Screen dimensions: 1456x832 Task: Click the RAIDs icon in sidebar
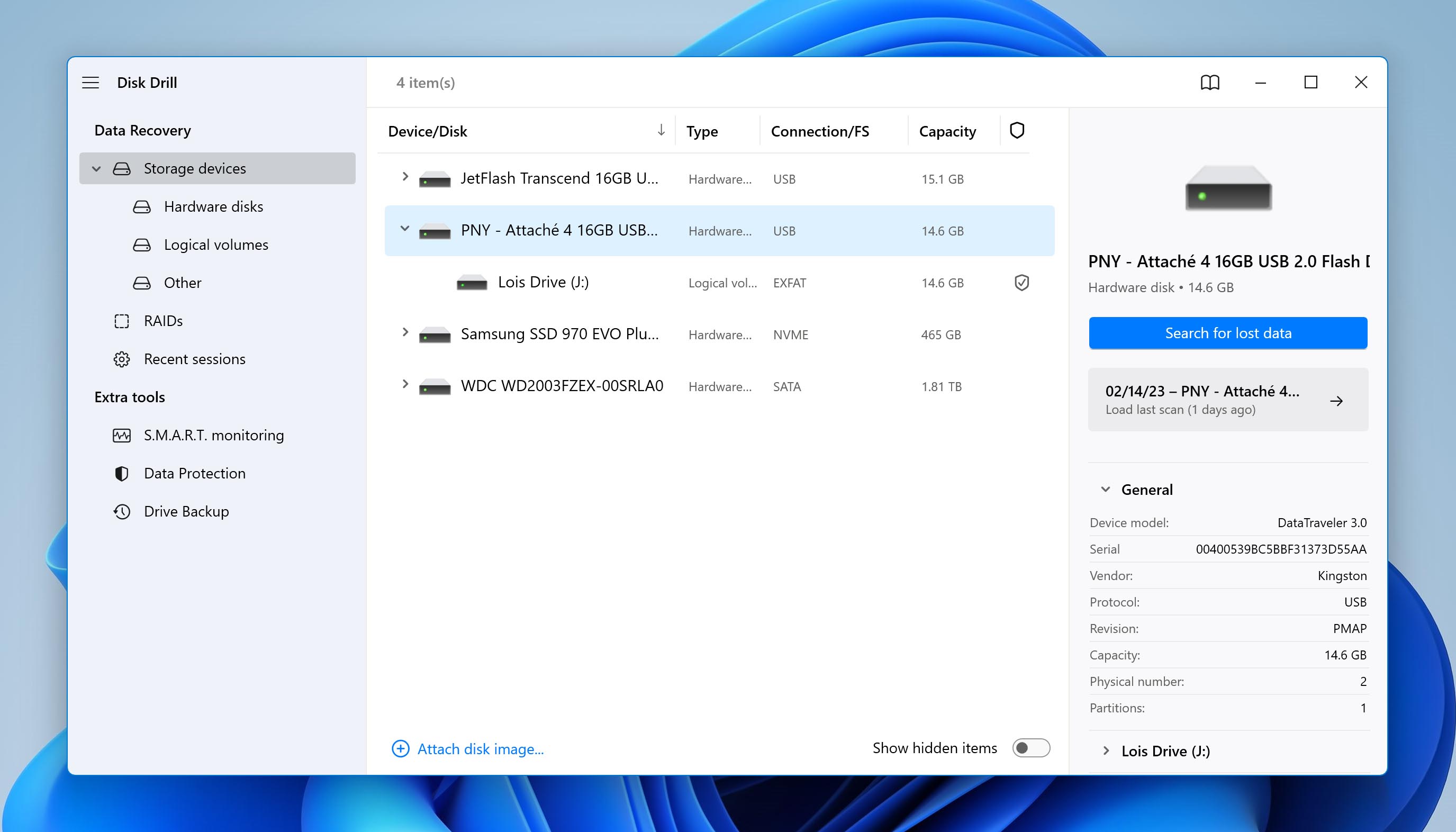click(x=123, y=320)
